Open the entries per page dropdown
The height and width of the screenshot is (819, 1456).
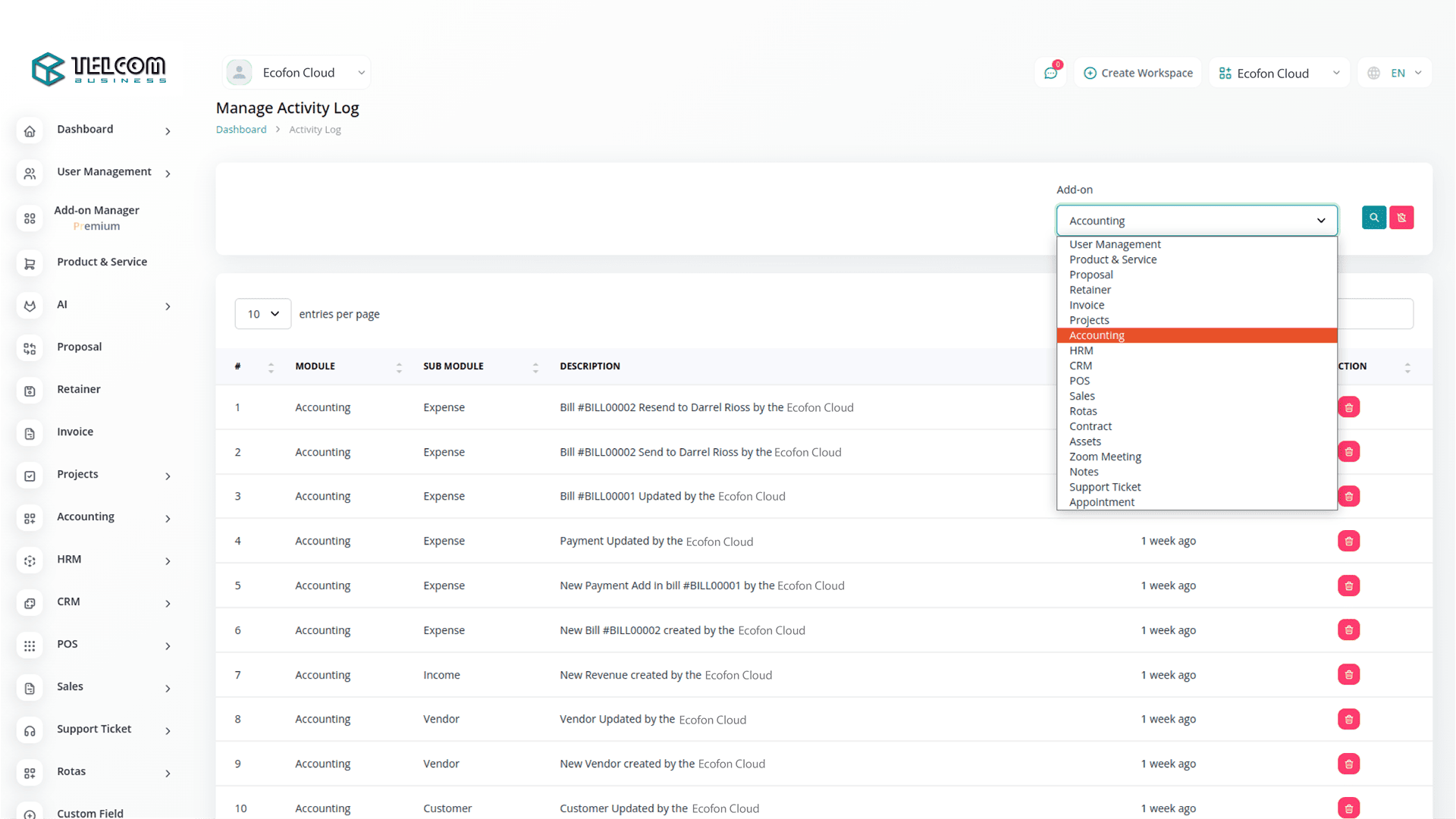pyautogui.click(x=262, y=314)
